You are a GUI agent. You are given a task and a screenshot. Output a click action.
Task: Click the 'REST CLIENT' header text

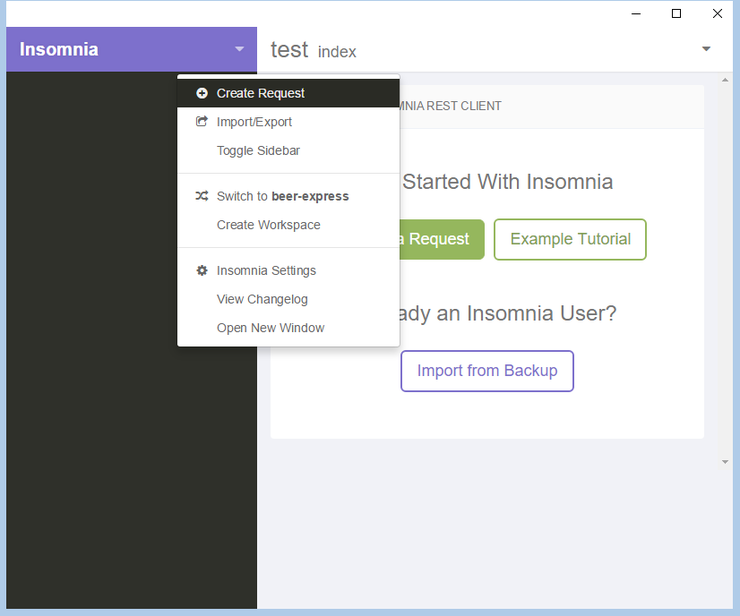(x=463, y=106)
